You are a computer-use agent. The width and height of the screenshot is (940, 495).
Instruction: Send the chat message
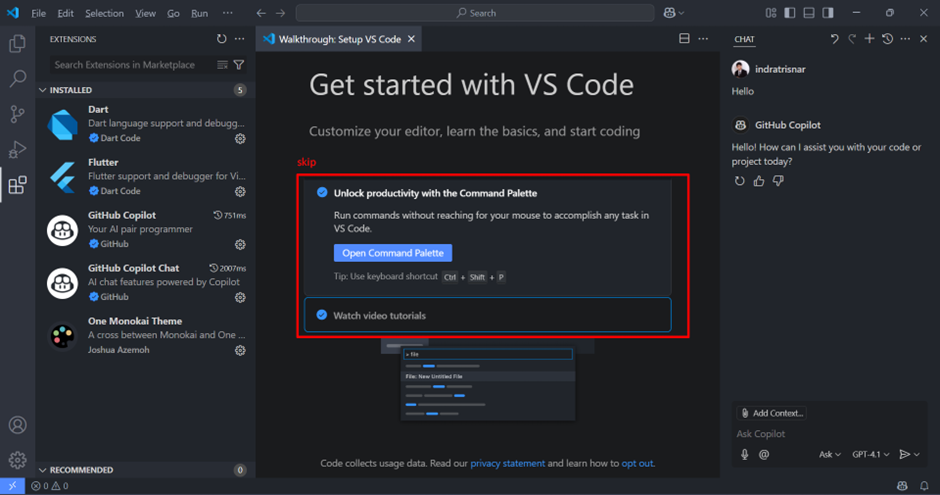tap(905, 454)
